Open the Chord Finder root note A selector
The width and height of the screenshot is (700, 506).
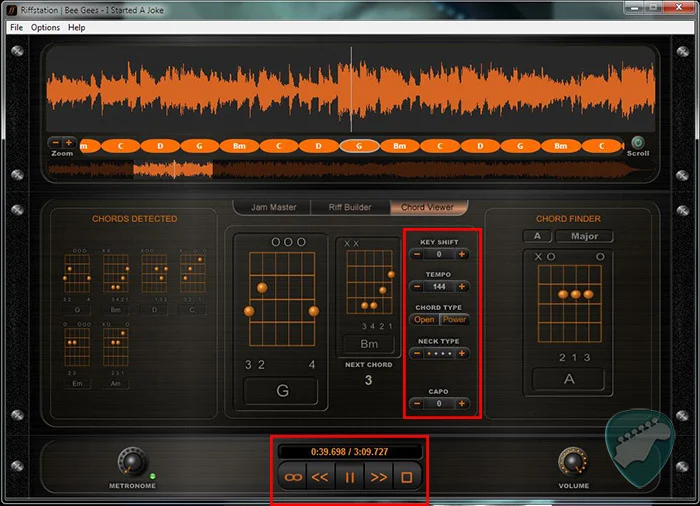click(x=538, y=236)
